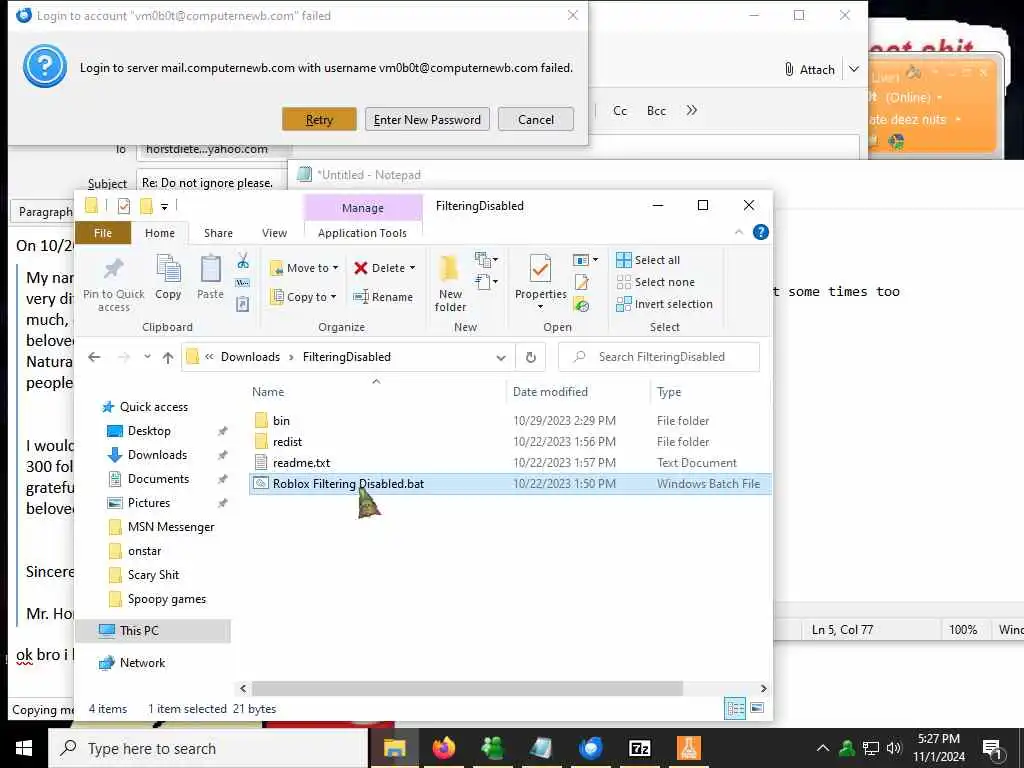Click Retry in the login failed dialog

click(x=319, y=120)
